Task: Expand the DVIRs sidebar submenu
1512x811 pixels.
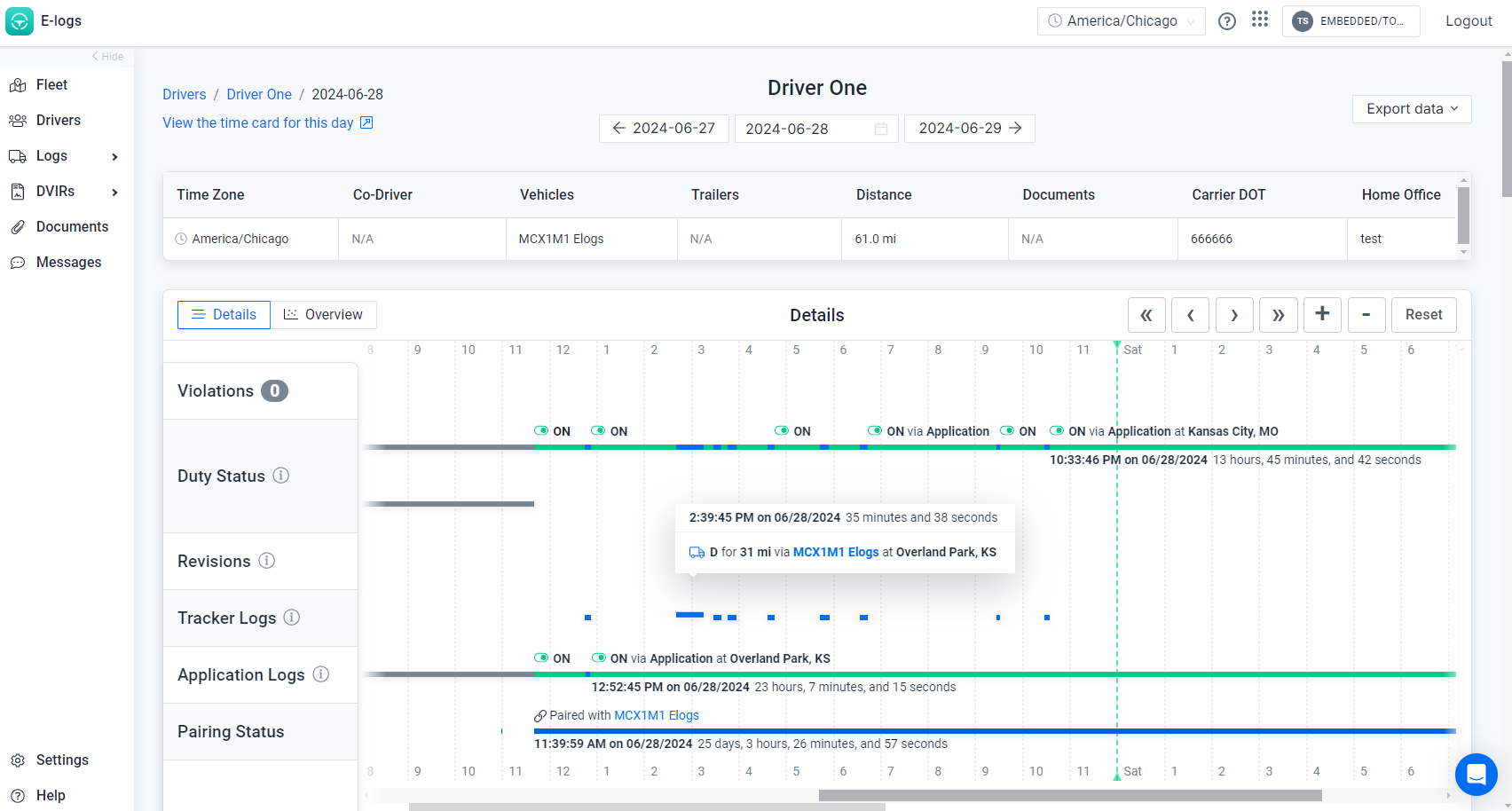Action: point(114,192)
